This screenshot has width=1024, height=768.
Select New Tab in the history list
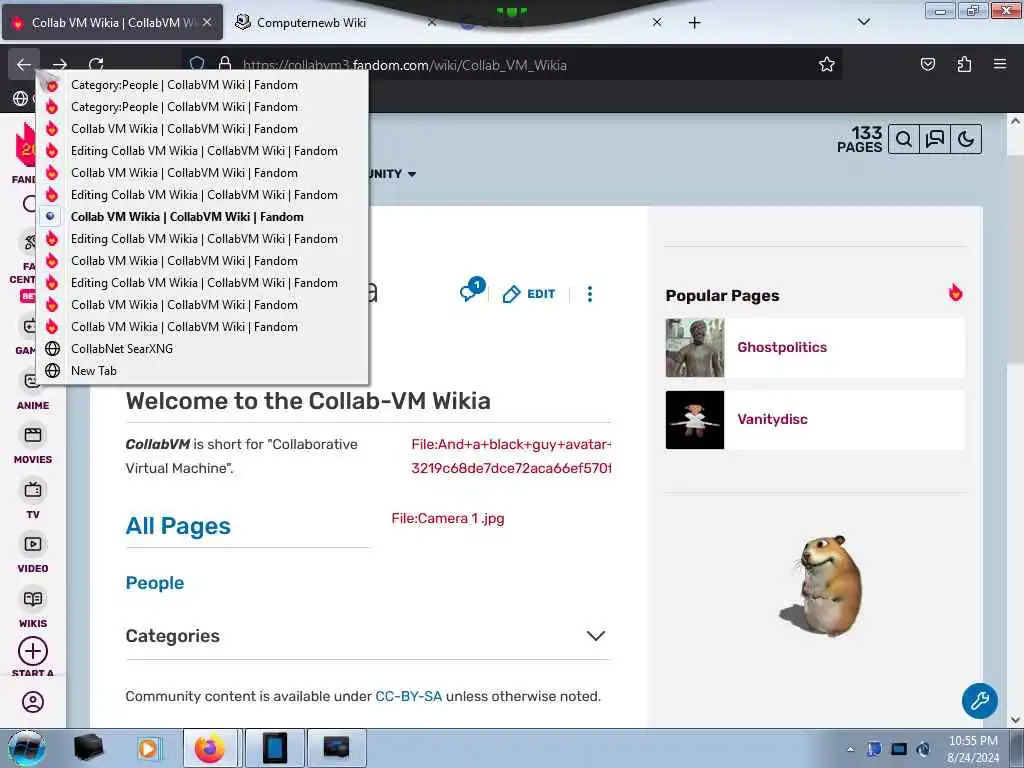pyautogui.click(x=202, y=371)
